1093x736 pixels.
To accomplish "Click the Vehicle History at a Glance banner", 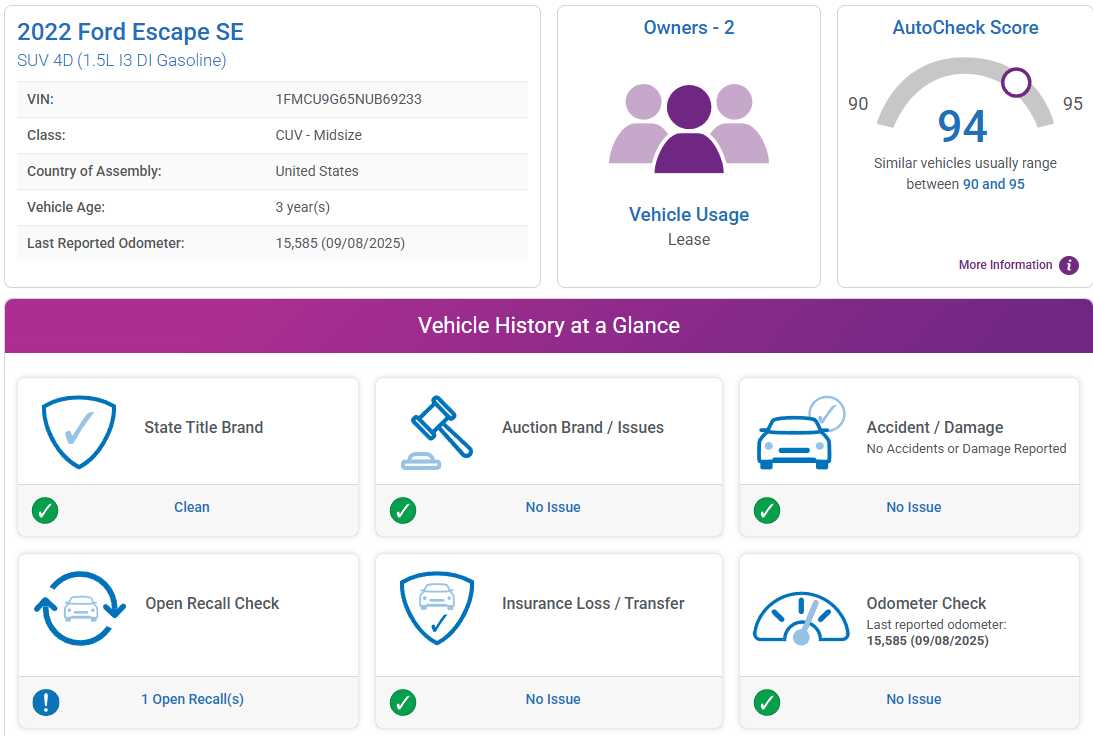I will click(548, 325).
